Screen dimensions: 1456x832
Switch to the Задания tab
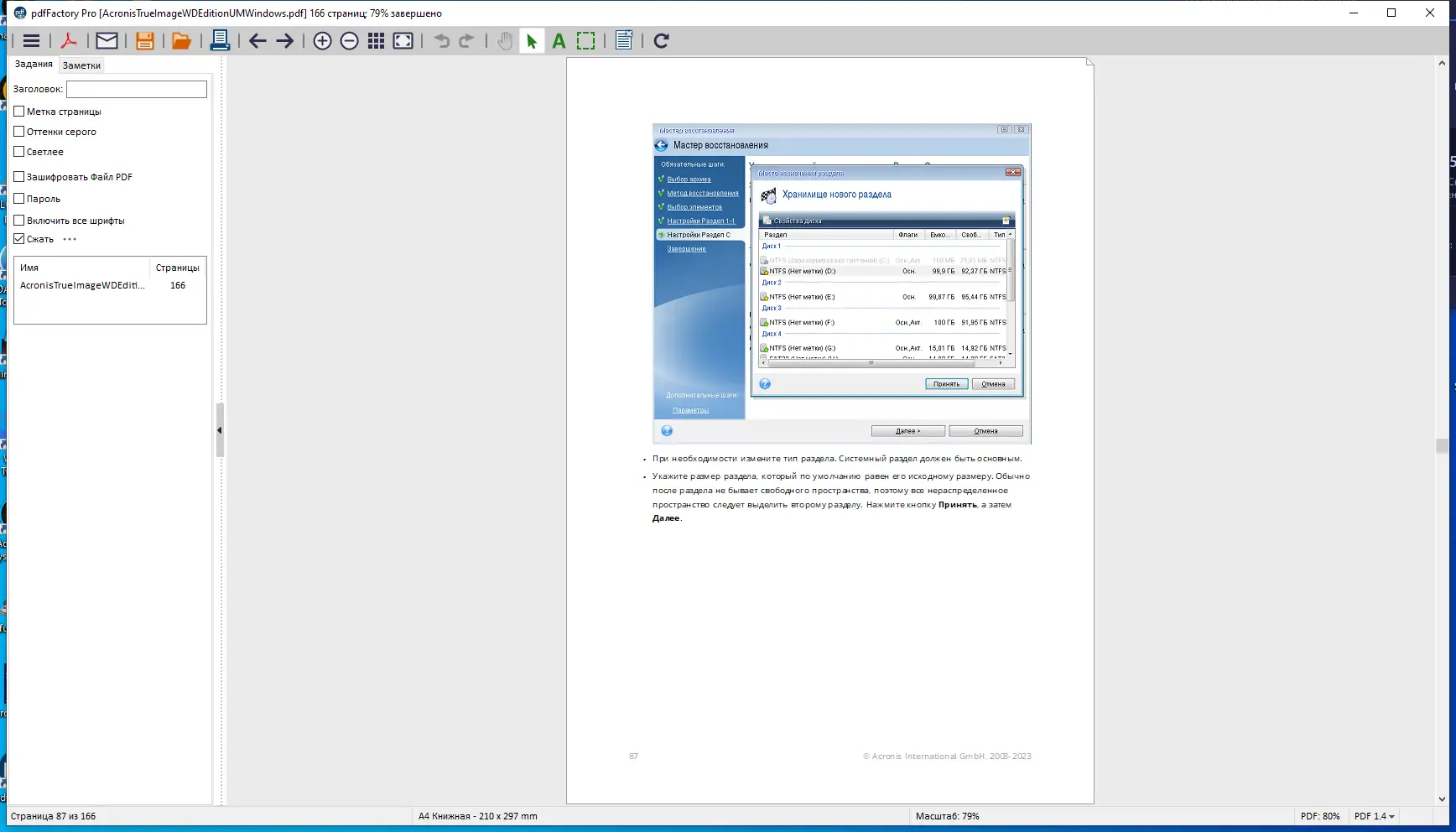click(x=34, y=65)
